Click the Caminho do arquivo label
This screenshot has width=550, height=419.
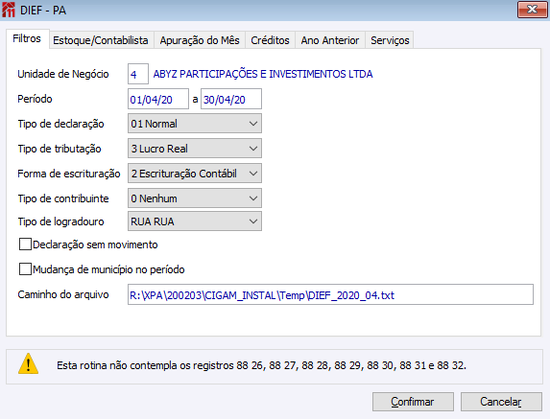63,295
